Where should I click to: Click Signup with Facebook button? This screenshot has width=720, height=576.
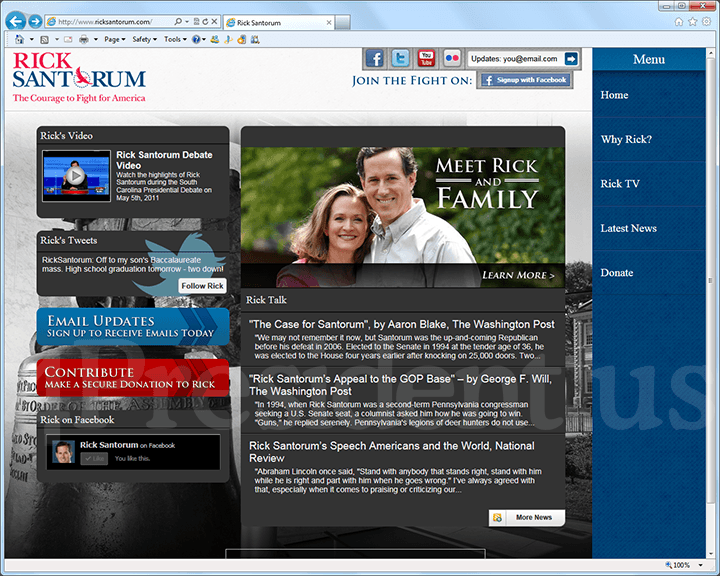[x=525, y=80]
